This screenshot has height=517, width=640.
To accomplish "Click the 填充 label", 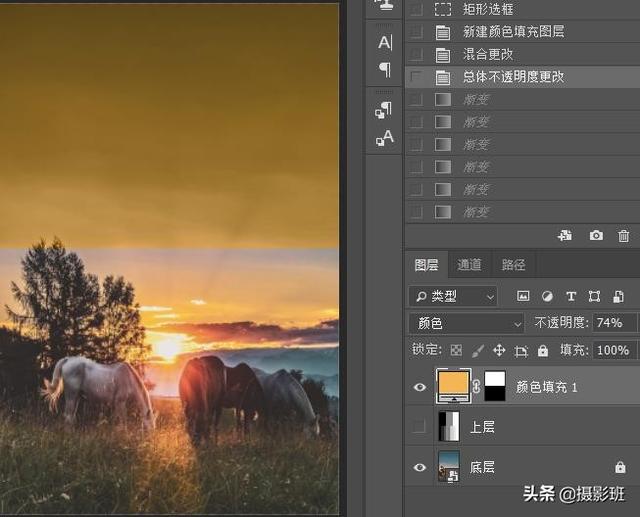I will 574,350.
